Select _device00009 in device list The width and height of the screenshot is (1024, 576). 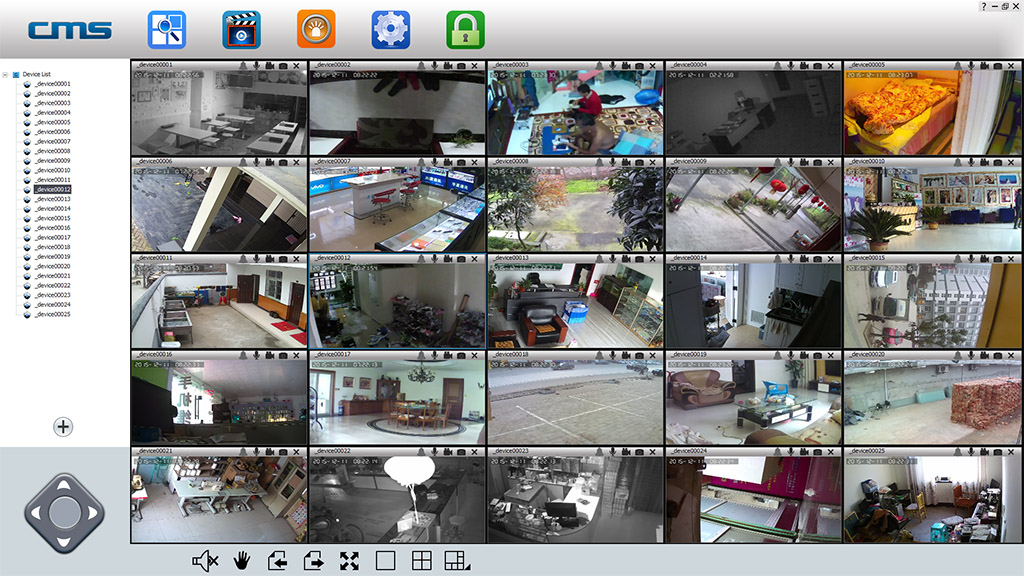[53, 161]
